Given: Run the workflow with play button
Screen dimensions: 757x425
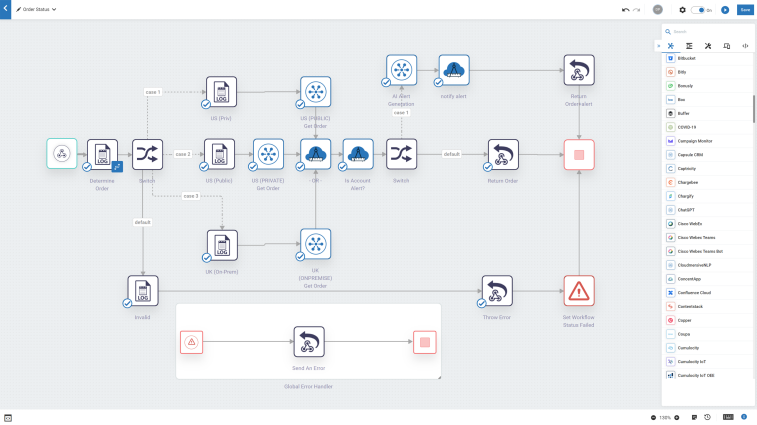Looking at the screenshot, I should [x=725, y=10].
